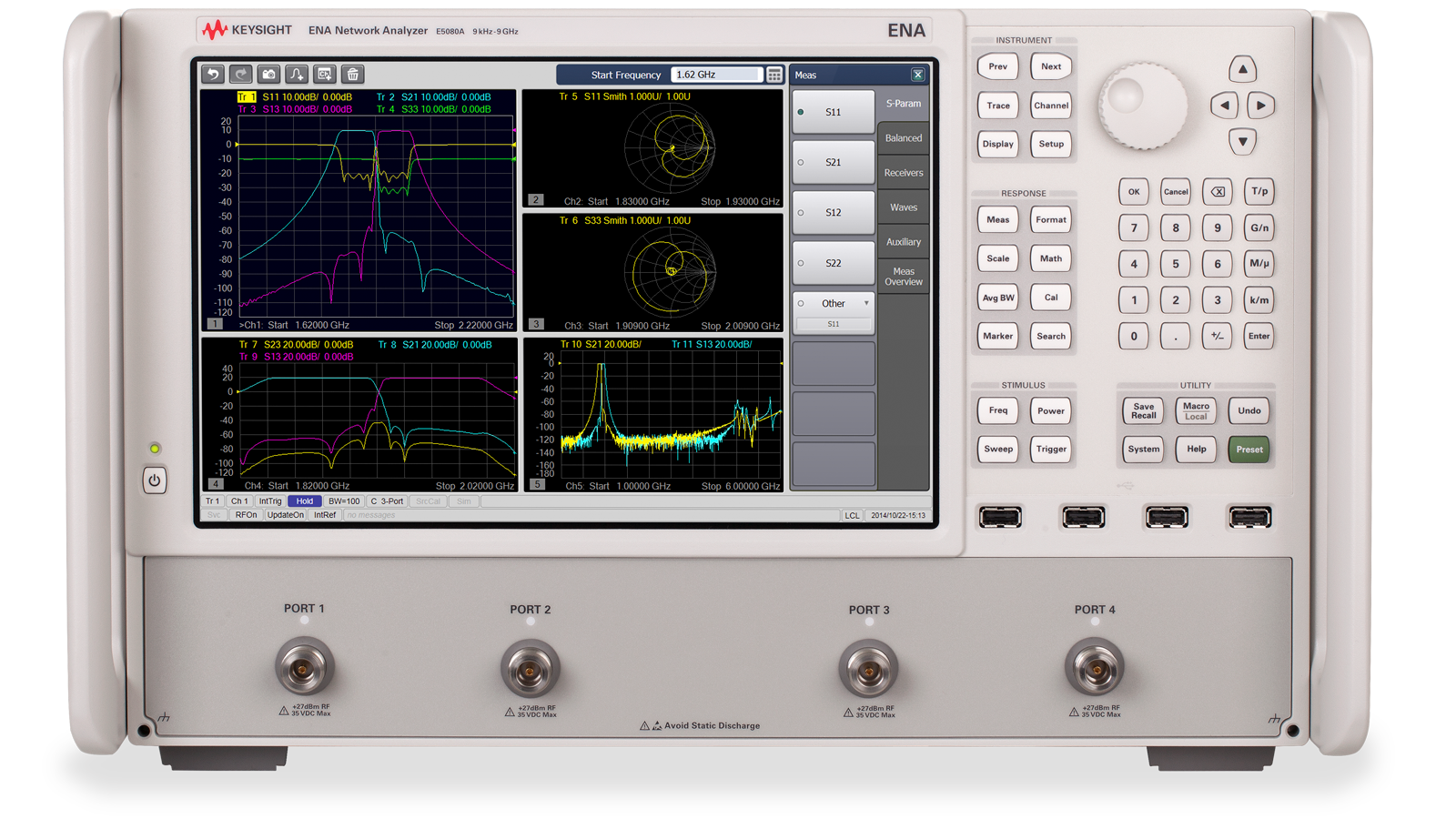Open the BW=100 bandwidth setting

344,500
